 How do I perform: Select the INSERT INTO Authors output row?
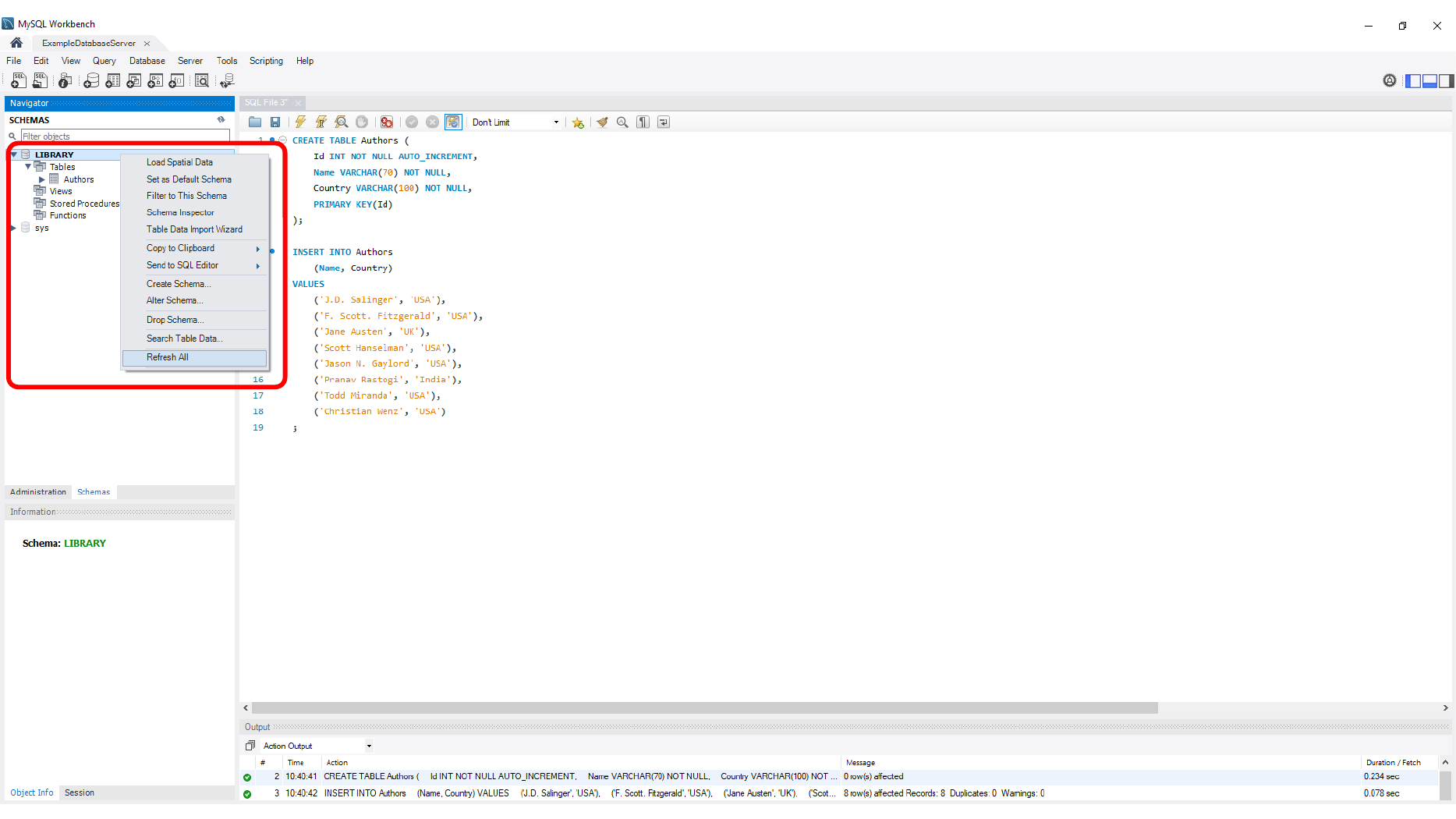pyautogui.click(x=839, y=793)
